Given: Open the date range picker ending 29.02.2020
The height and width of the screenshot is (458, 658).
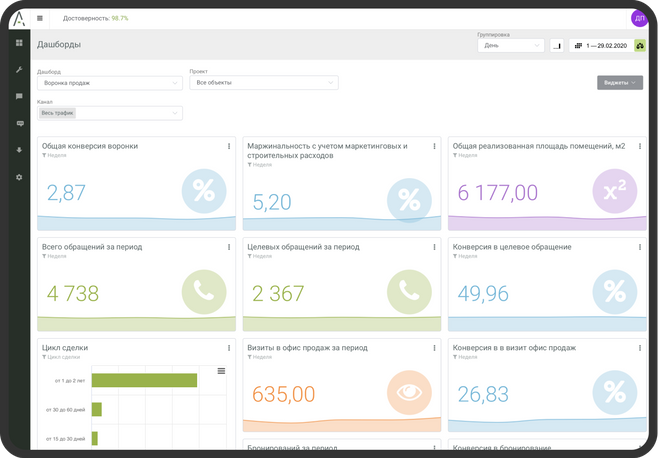Looking at the screenshot, I should 599,45.
